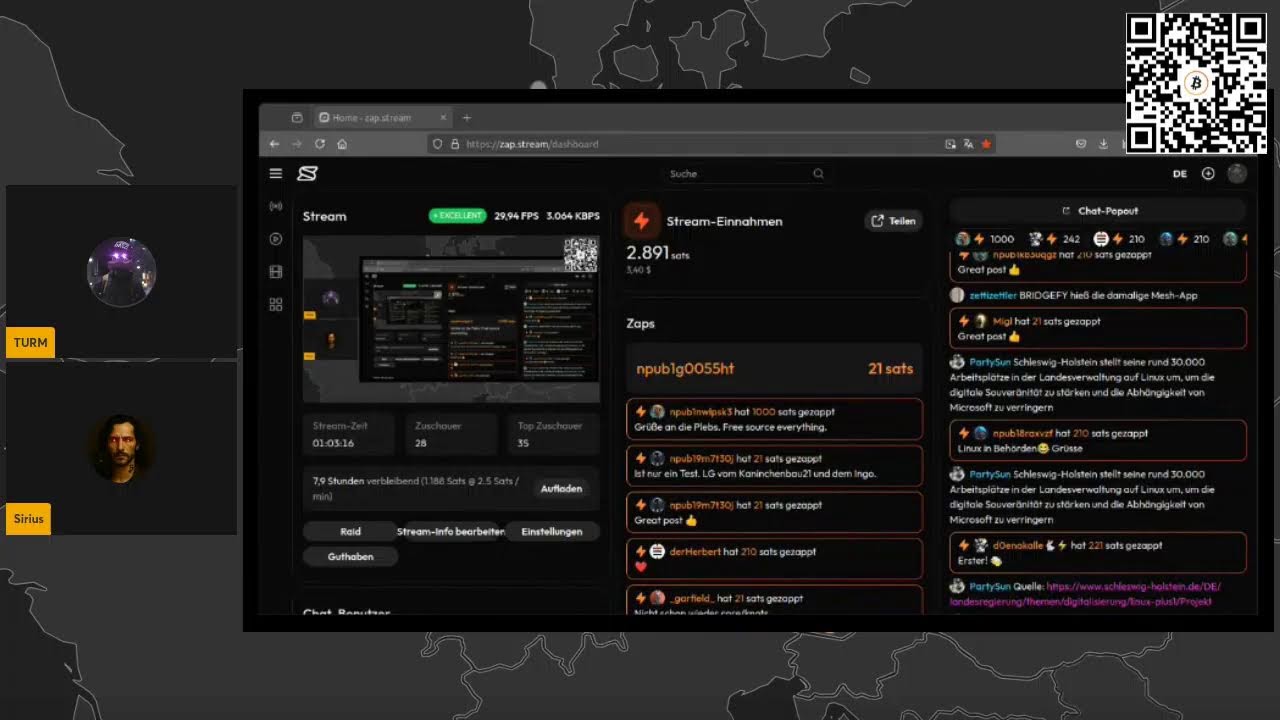Click browser forward arrow
The height and width of the screenshot is (720, 1280).
[297, 144]
